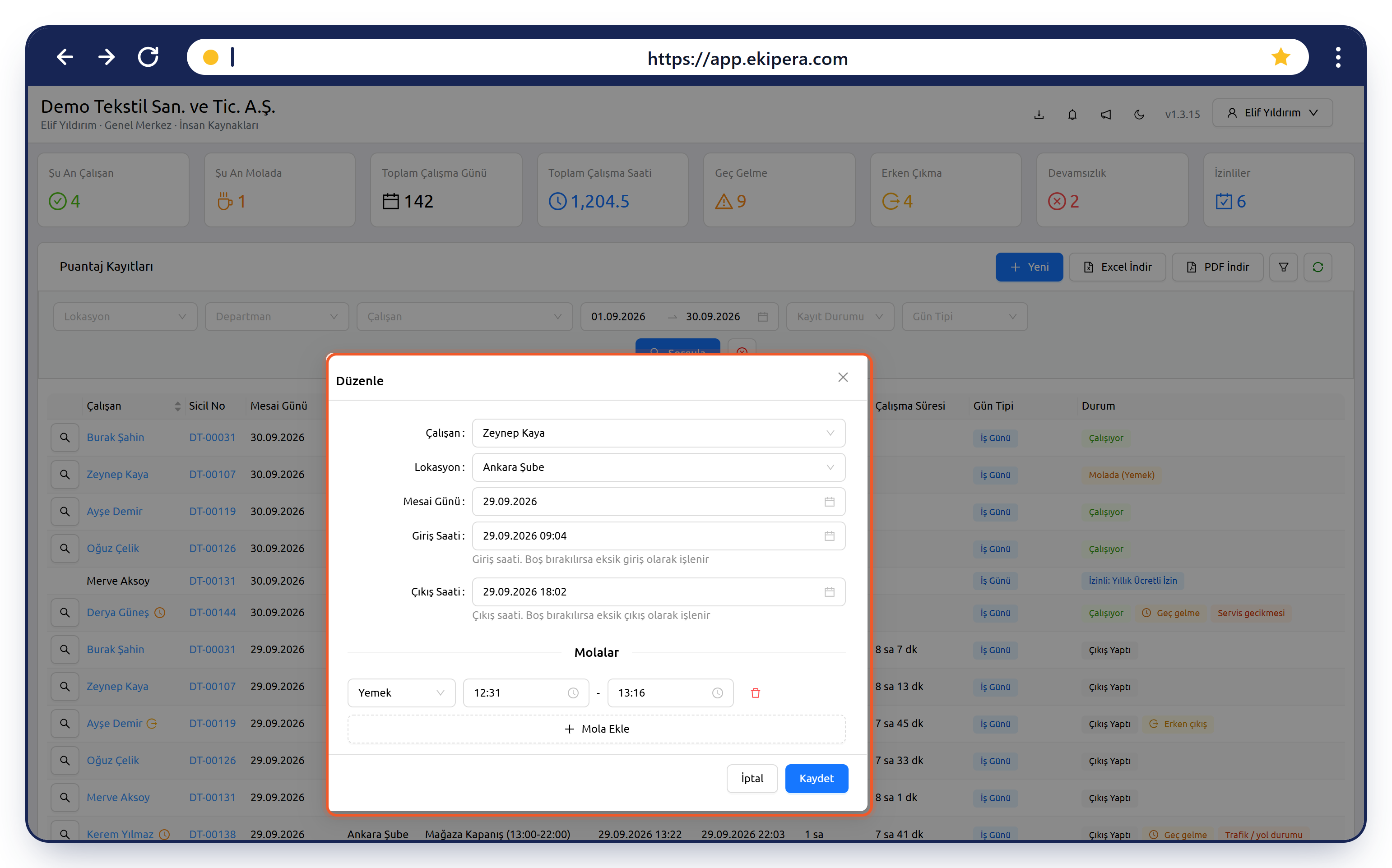Open calendar icon in Giriş Saati field
1392x868 pixels.
pyautogui.click(x=829, y=536)
